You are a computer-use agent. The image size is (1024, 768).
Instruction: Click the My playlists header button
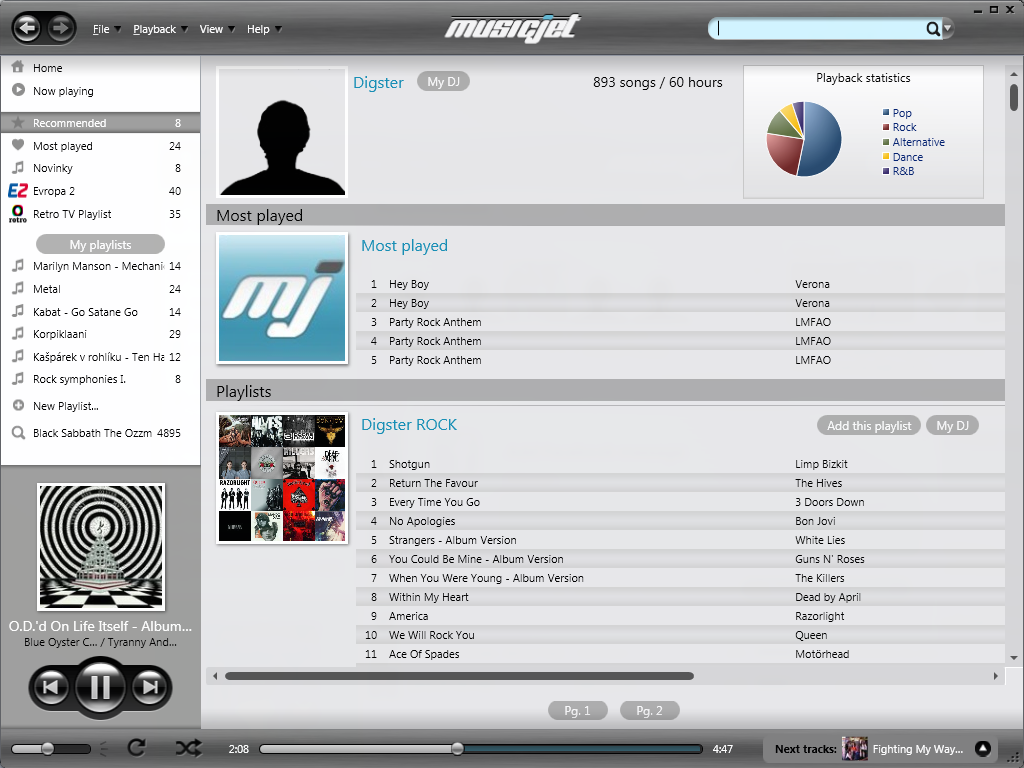[101, 244]
